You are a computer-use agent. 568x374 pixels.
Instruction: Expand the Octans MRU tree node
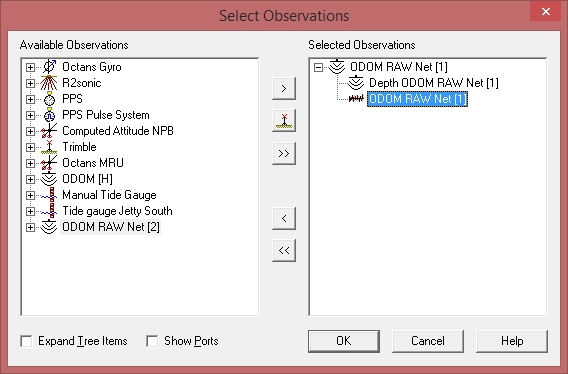click(x=30, y=163)
